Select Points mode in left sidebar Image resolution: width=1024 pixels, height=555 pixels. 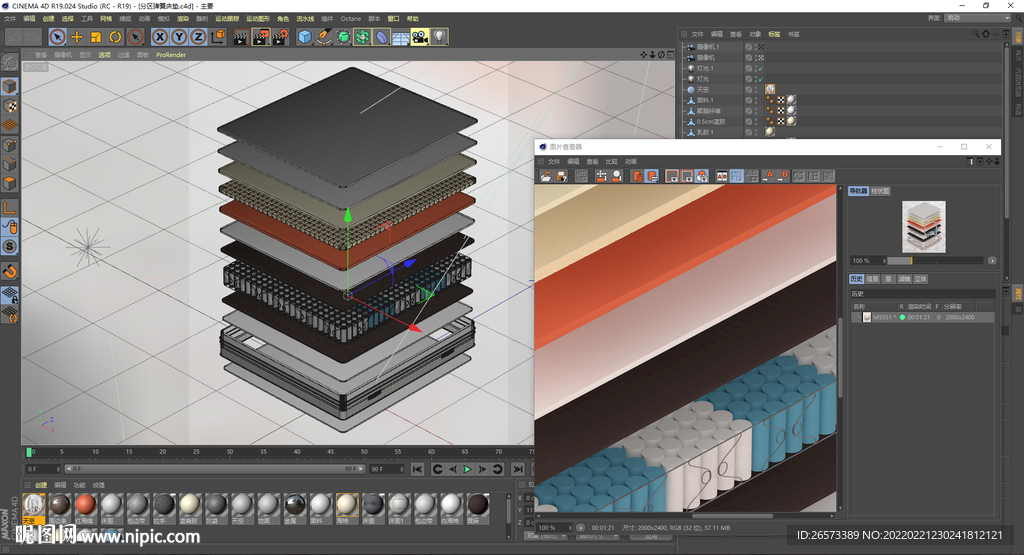10,145
